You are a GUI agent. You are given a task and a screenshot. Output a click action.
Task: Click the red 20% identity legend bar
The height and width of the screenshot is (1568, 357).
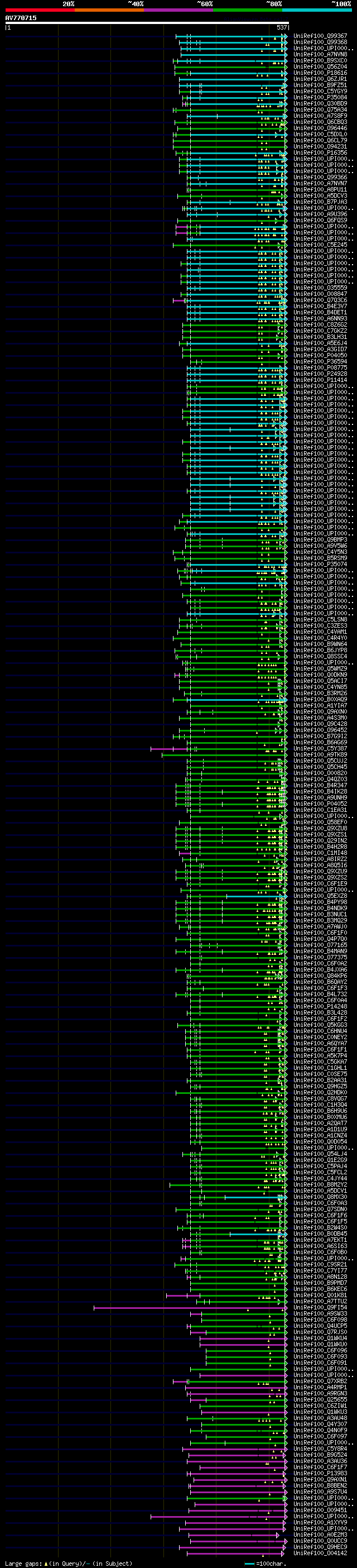40,9
